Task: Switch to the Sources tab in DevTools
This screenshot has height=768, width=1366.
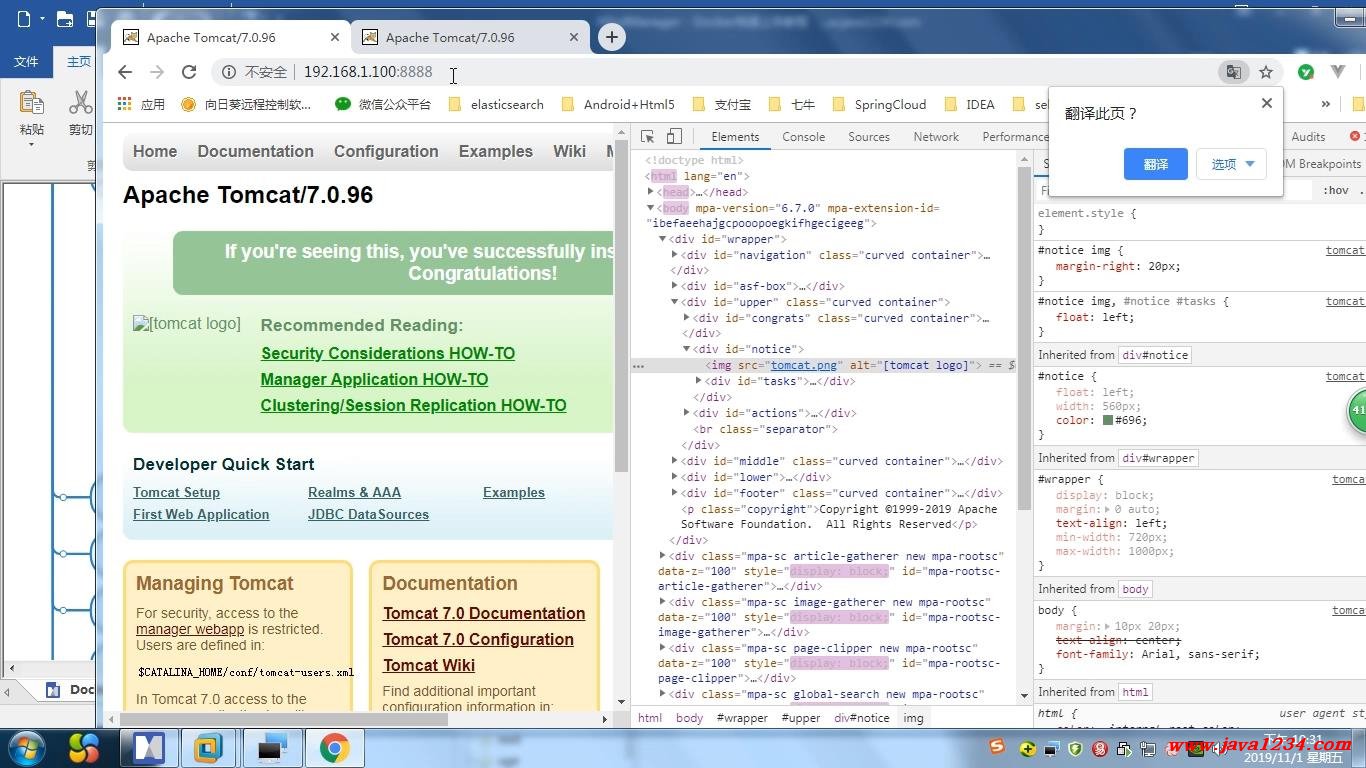Action: tap(868, 137)
